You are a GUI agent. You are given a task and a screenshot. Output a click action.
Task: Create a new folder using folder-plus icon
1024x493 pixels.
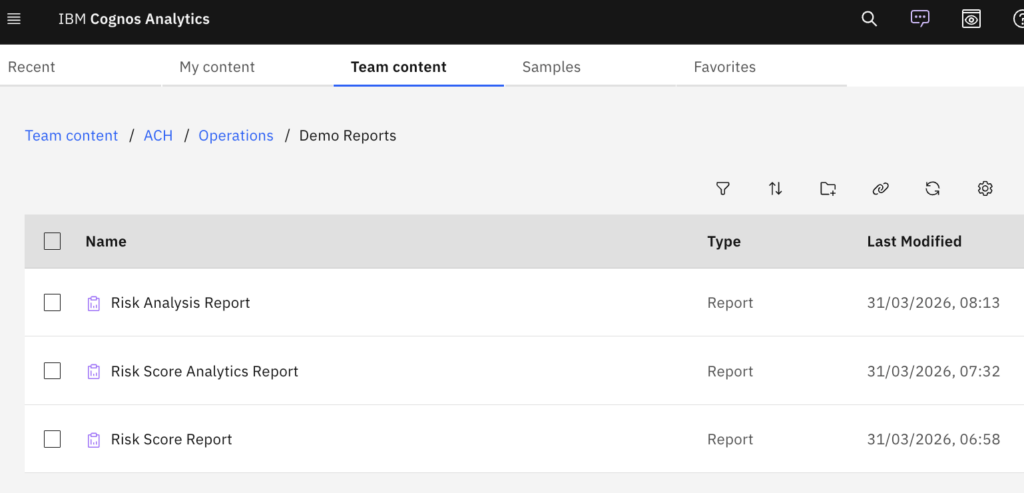(x=828, y=188)
